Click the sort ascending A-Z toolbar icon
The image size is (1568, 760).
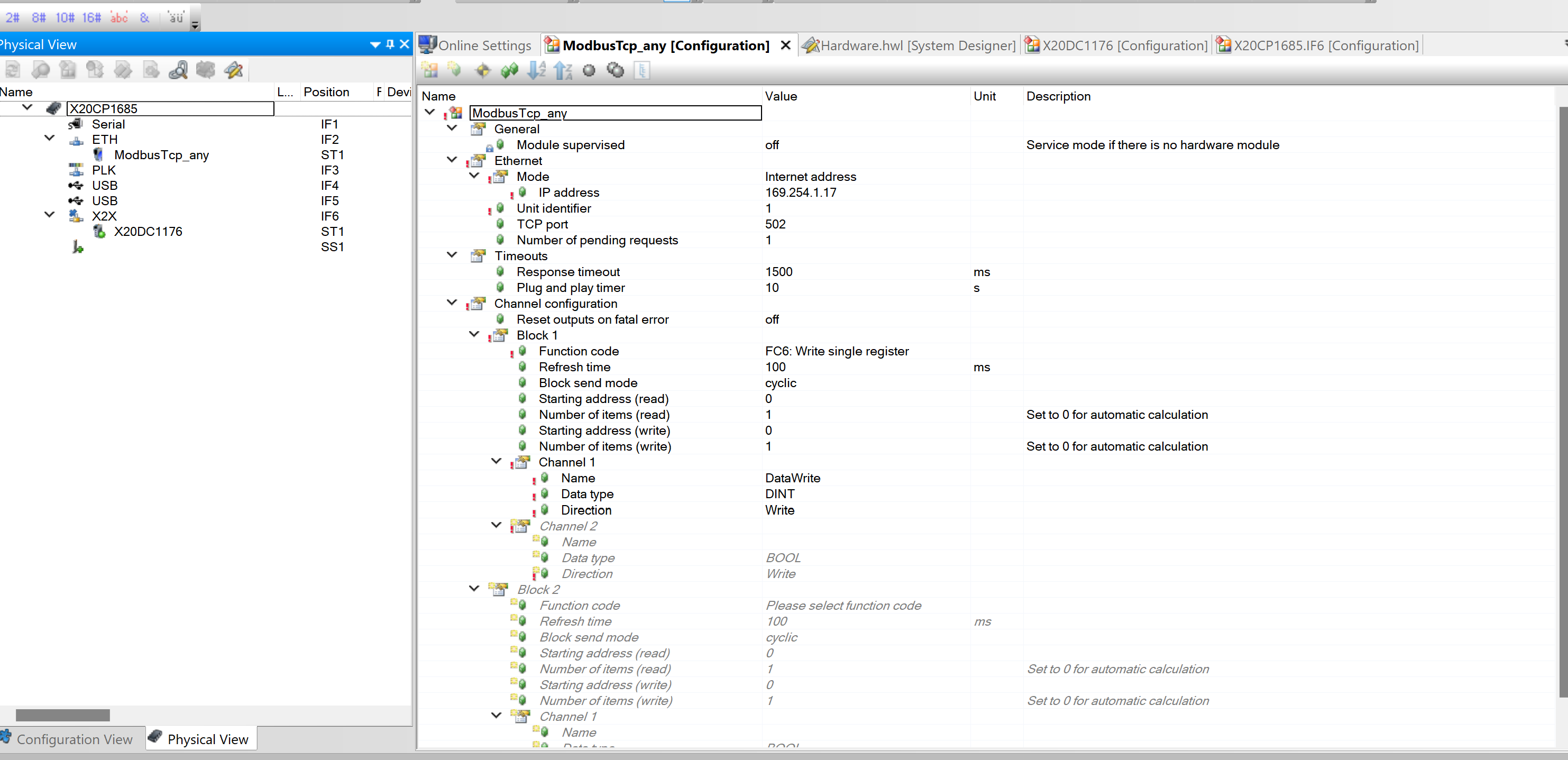click(x=537, y=70)
